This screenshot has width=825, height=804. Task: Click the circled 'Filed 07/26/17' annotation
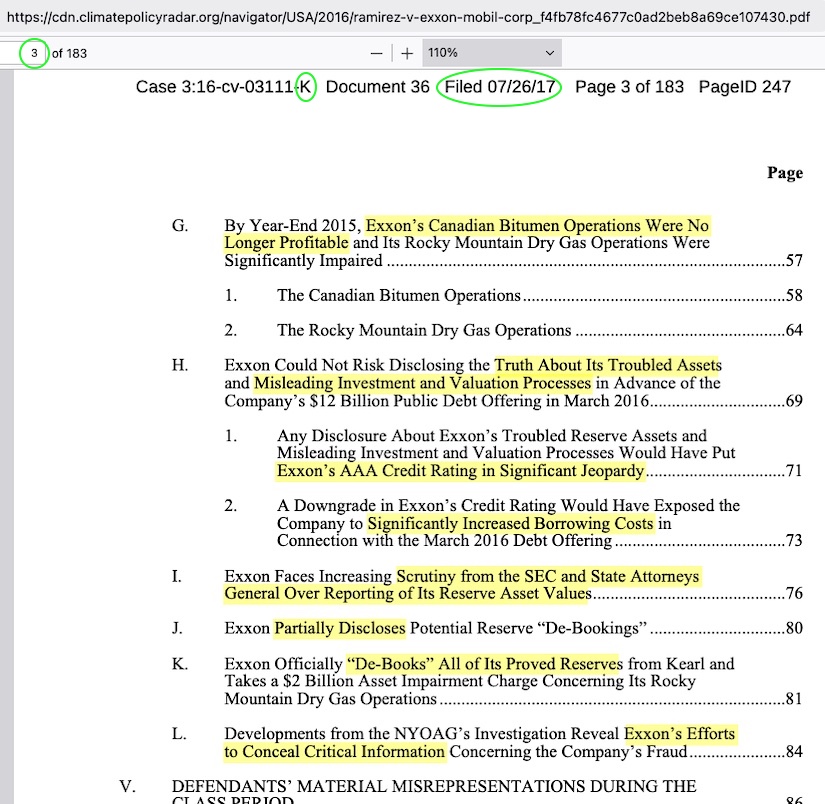click(499, 87)
